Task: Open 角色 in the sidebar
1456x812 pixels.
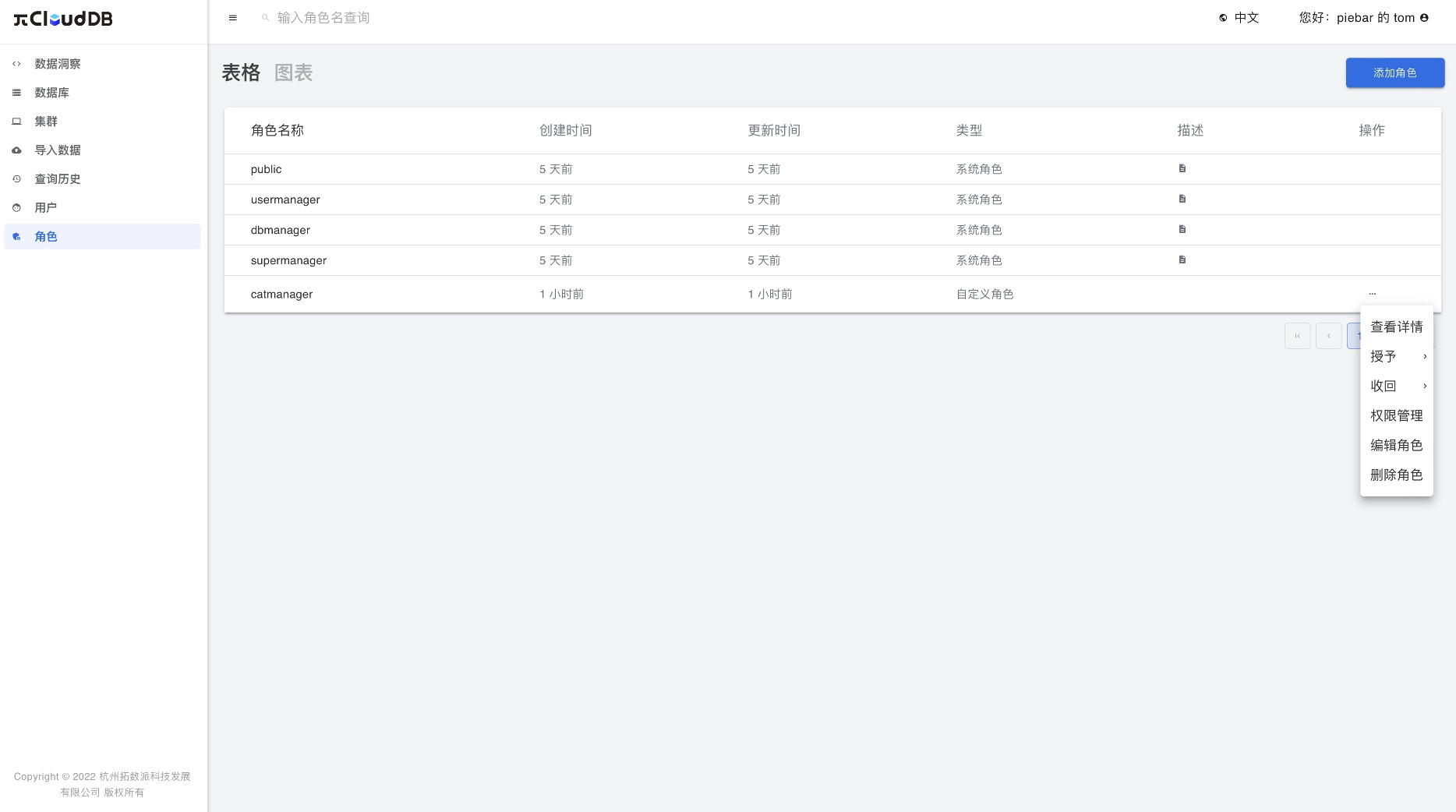Action: point(102,237)
